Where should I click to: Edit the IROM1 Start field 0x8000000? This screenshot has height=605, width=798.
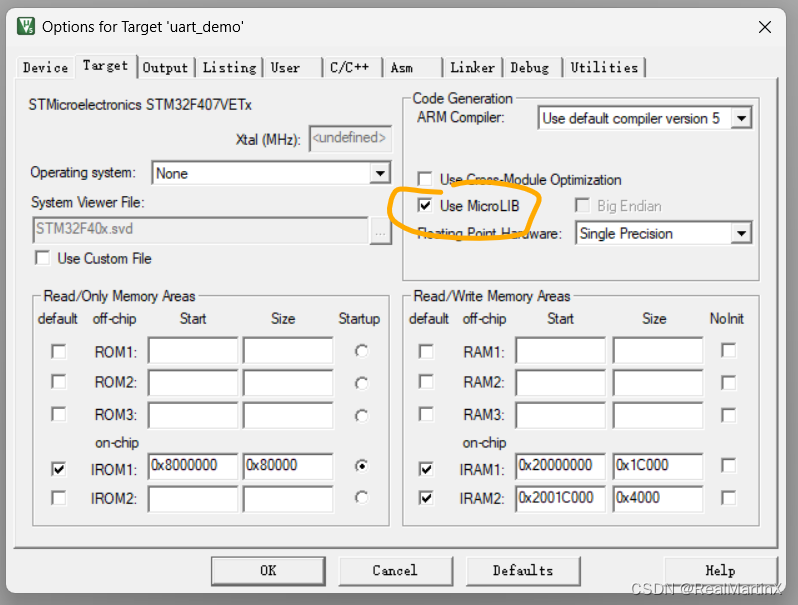(x=193, y=466)
